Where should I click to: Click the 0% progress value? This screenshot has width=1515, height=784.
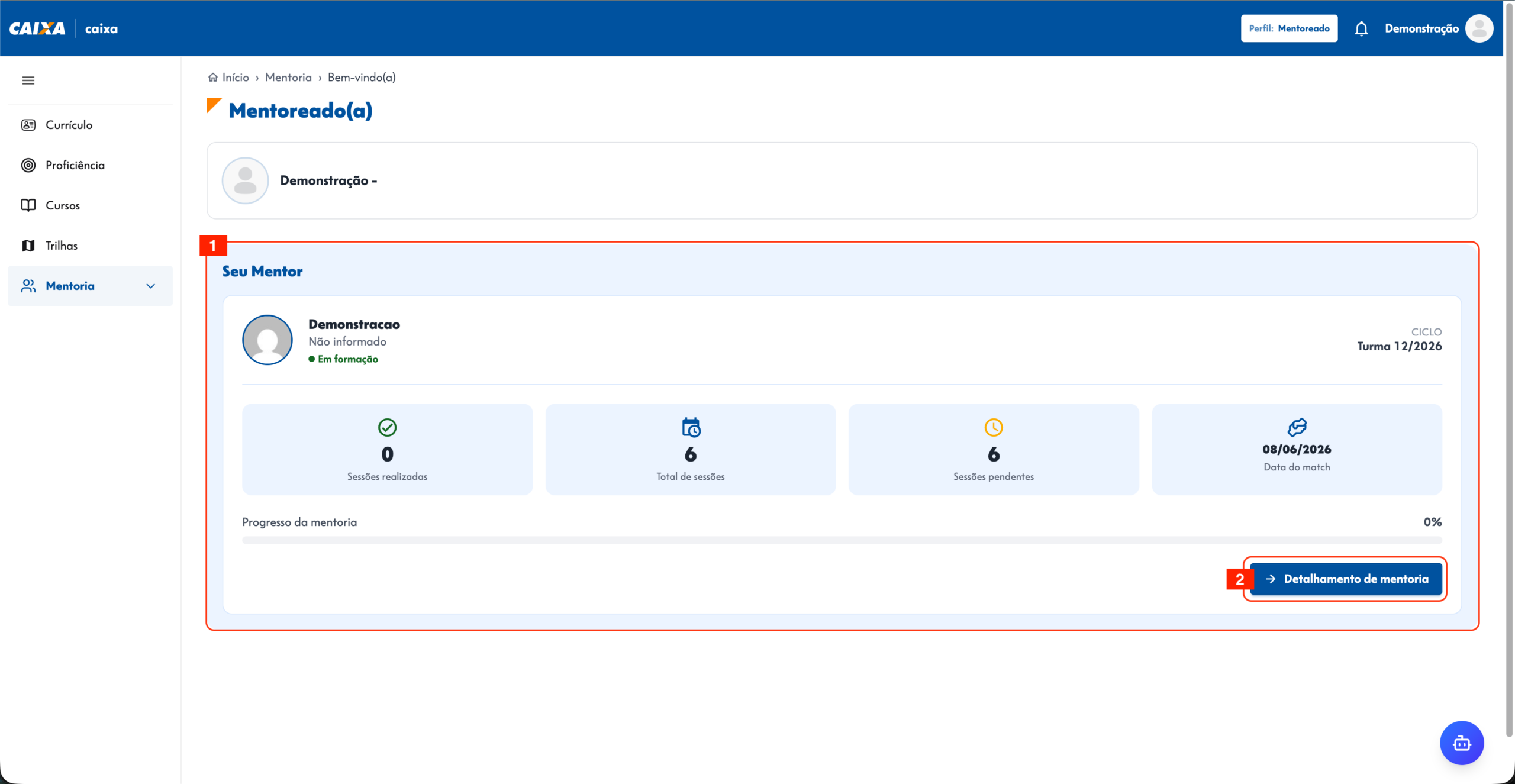tap(1433, 522)
